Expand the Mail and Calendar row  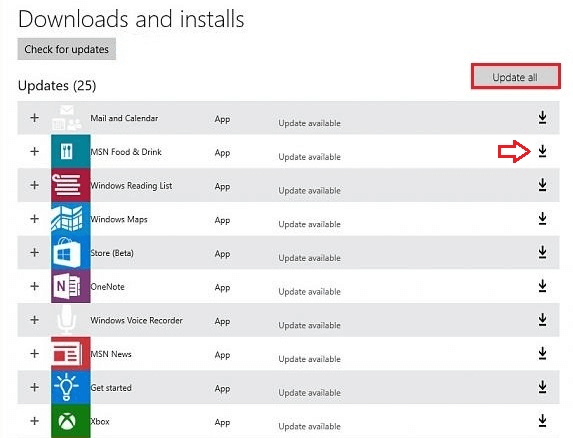(34, 118)
